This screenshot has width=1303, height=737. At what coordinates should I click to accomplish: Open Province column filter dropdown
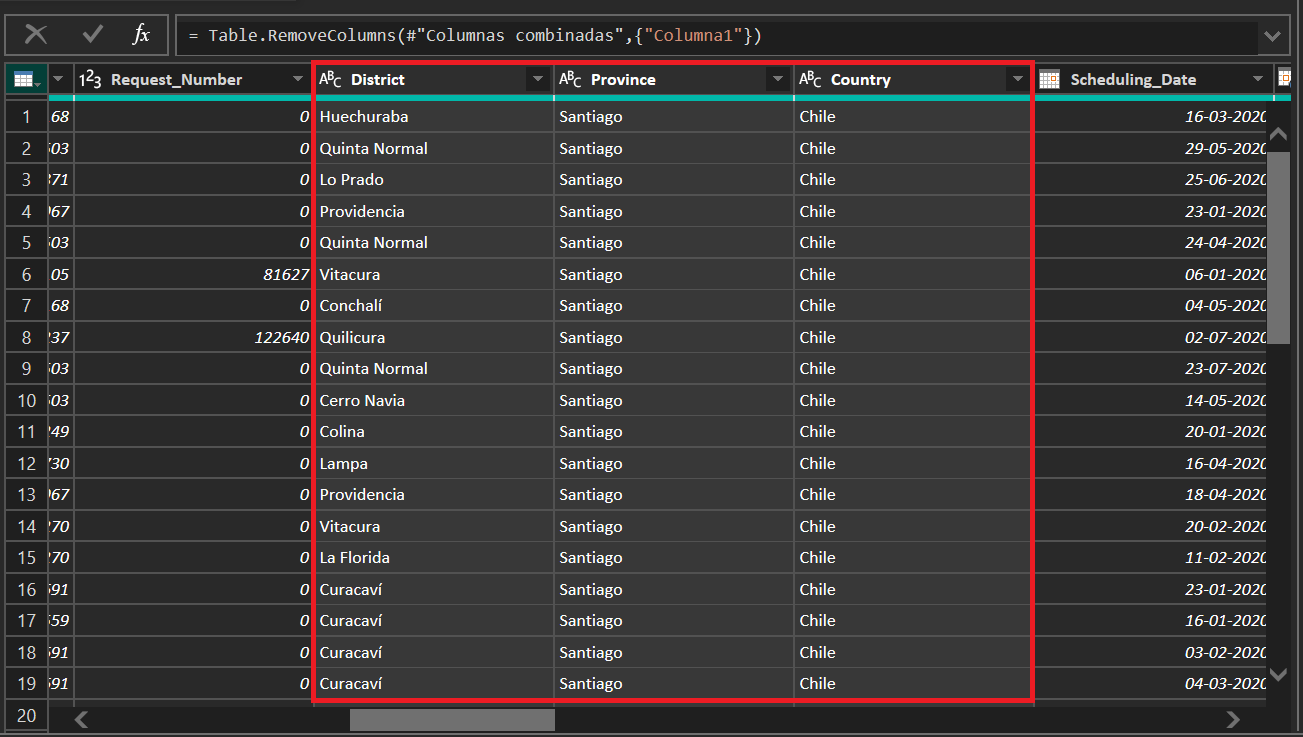[x=778, y=79]
